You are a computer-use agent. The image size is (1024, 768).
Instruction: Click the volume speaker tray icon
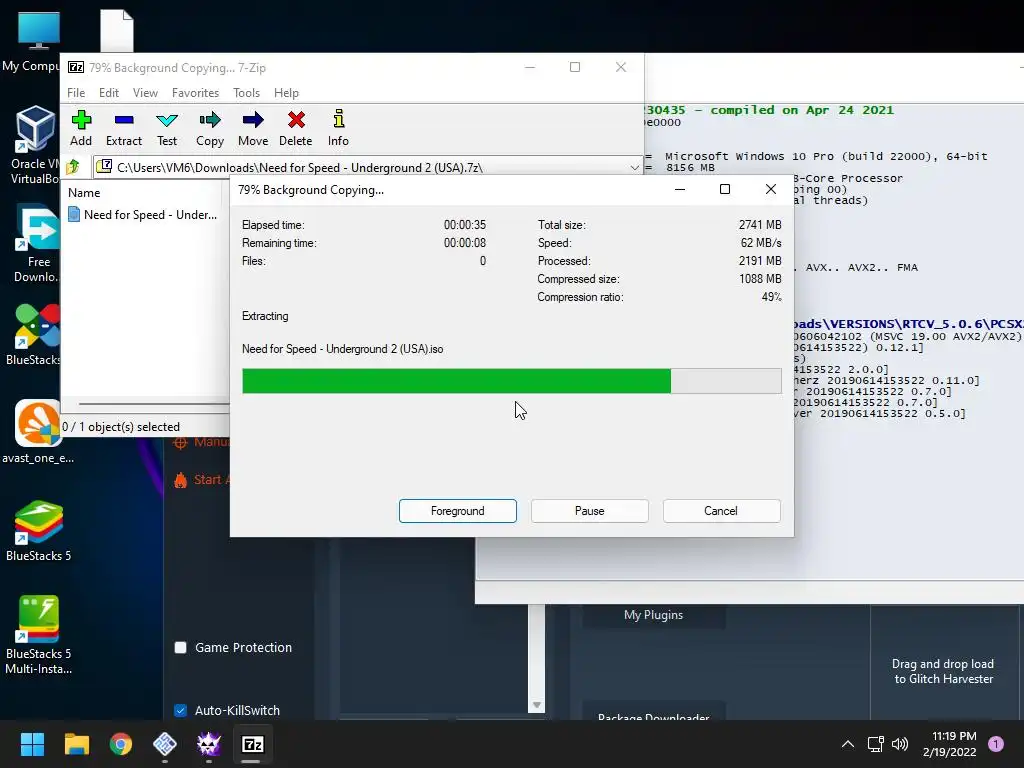click(900, 744)
